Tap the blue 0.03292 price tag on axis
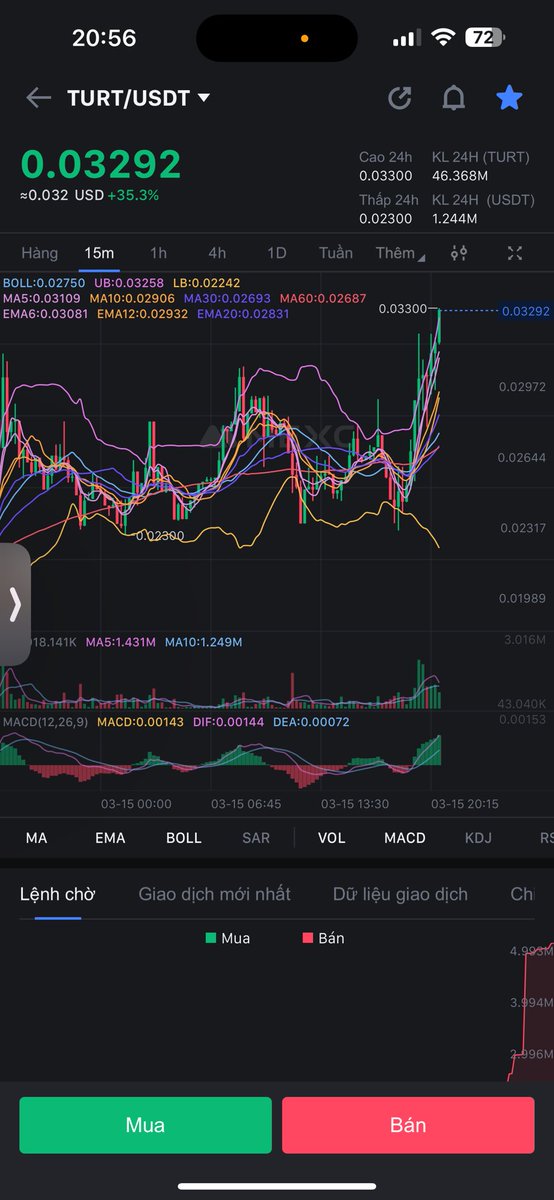Screen dimensions: 554x1200 pos(525,311)
